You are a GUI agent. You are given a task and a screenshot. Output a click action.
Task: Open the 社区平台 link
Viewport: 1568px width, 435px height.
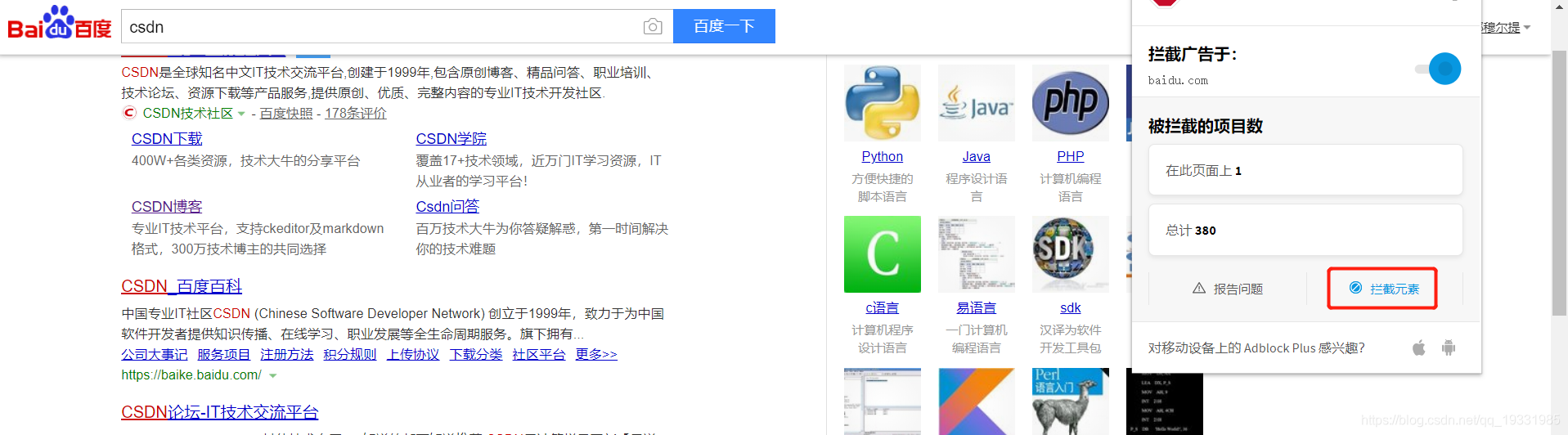click(539, 354)
